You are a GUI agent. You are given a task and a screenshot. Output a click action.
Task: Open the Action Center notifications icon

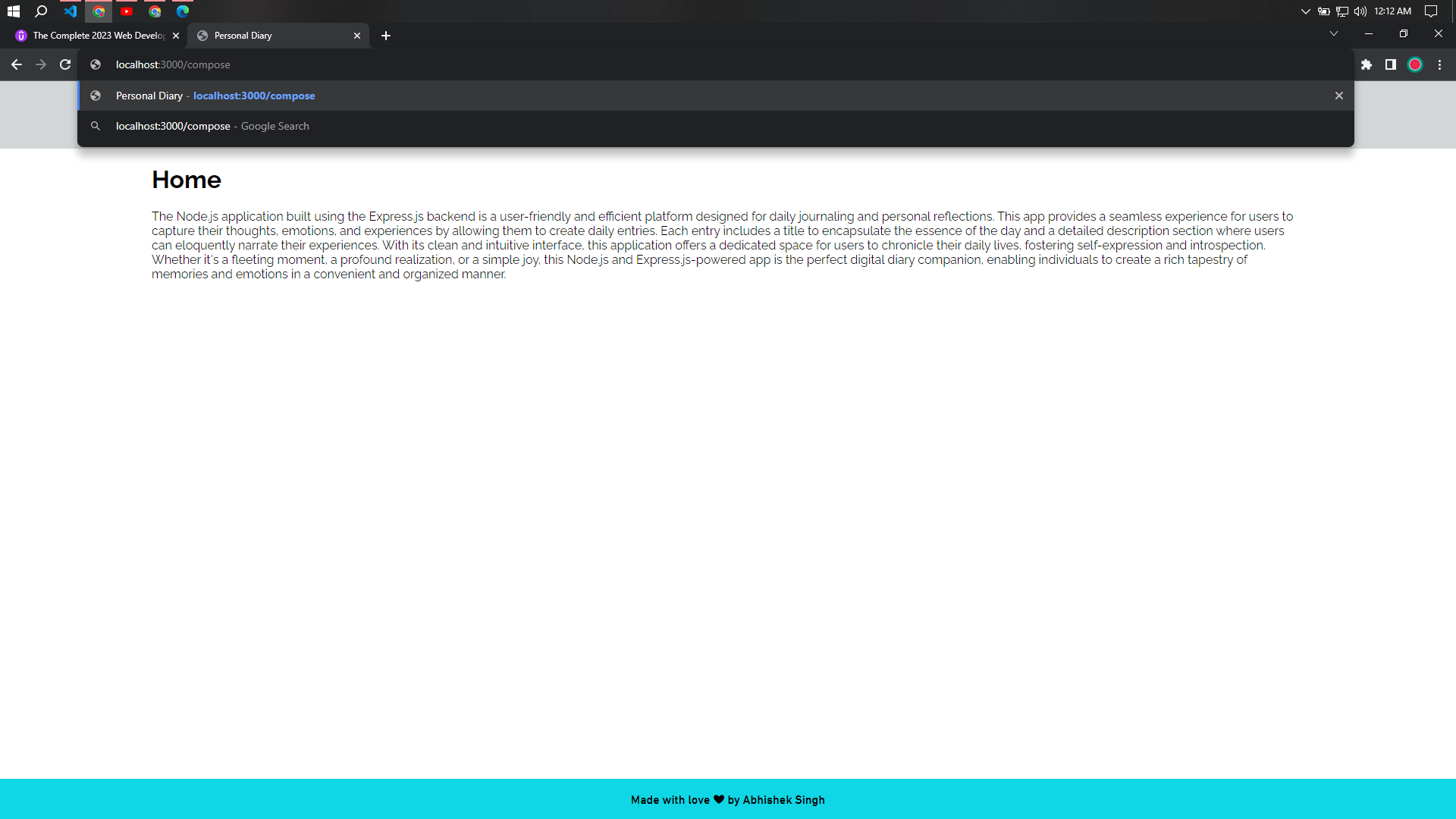[x=1432, y=11]
